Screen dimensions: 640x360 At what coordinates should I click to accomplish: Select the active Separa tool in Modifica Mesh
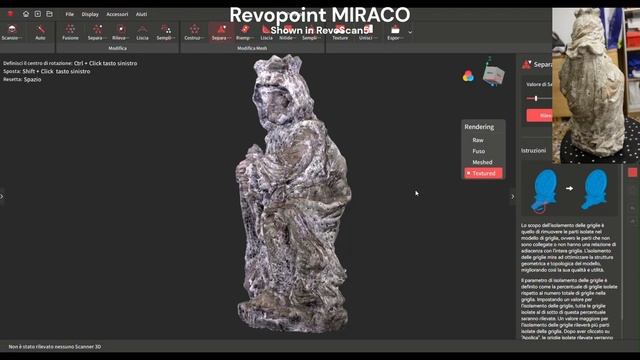point(221,32)
